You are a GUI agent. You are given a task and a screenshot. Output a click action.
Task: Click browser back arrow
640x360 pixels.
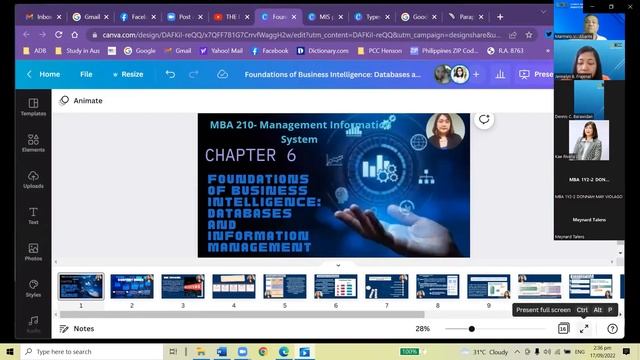[x=26, y=35]
